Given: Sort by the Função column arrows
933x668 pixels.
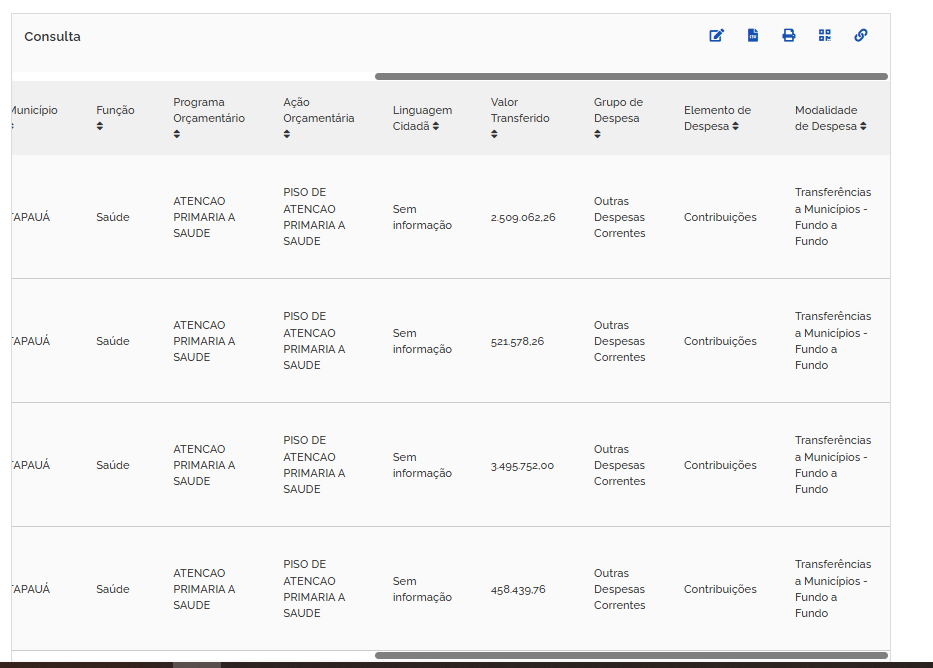Looking at the screenshot, I should point(100,126).
